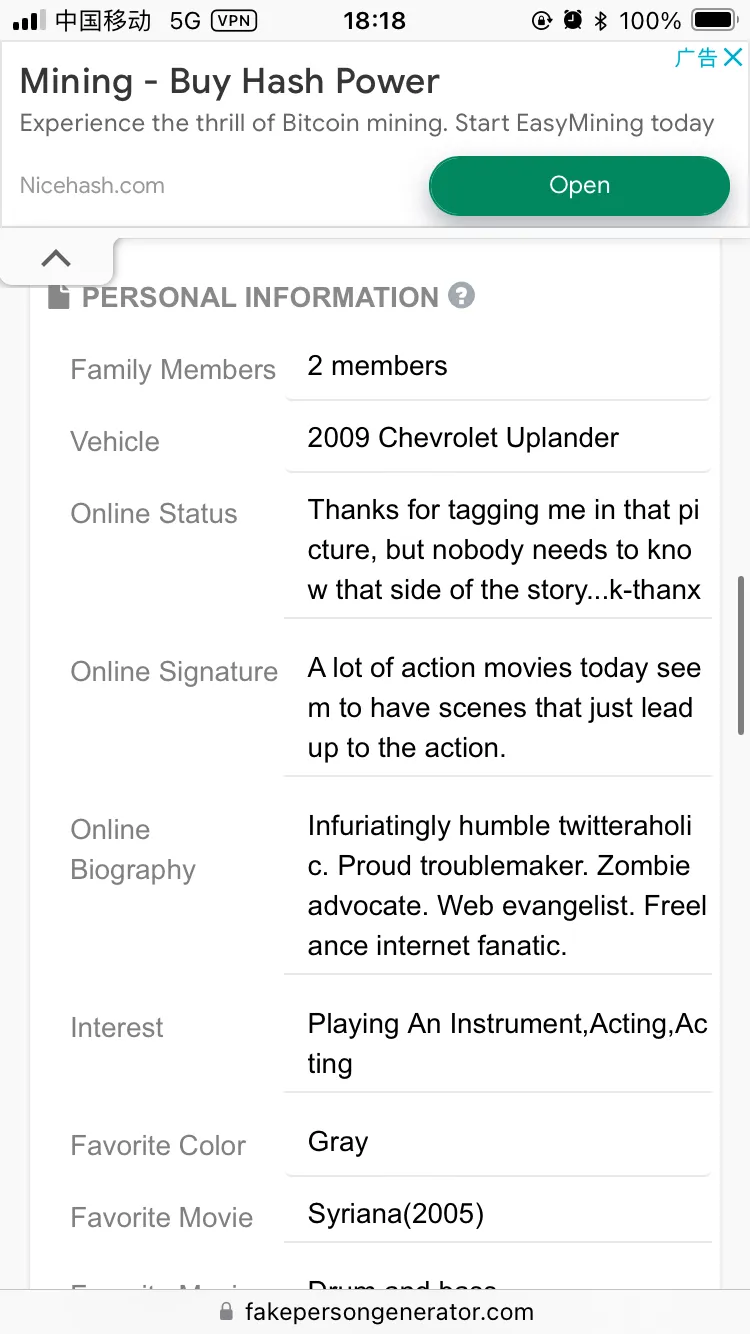Click the 广告 ad label
750x1334 pixels.
(695, 58)
